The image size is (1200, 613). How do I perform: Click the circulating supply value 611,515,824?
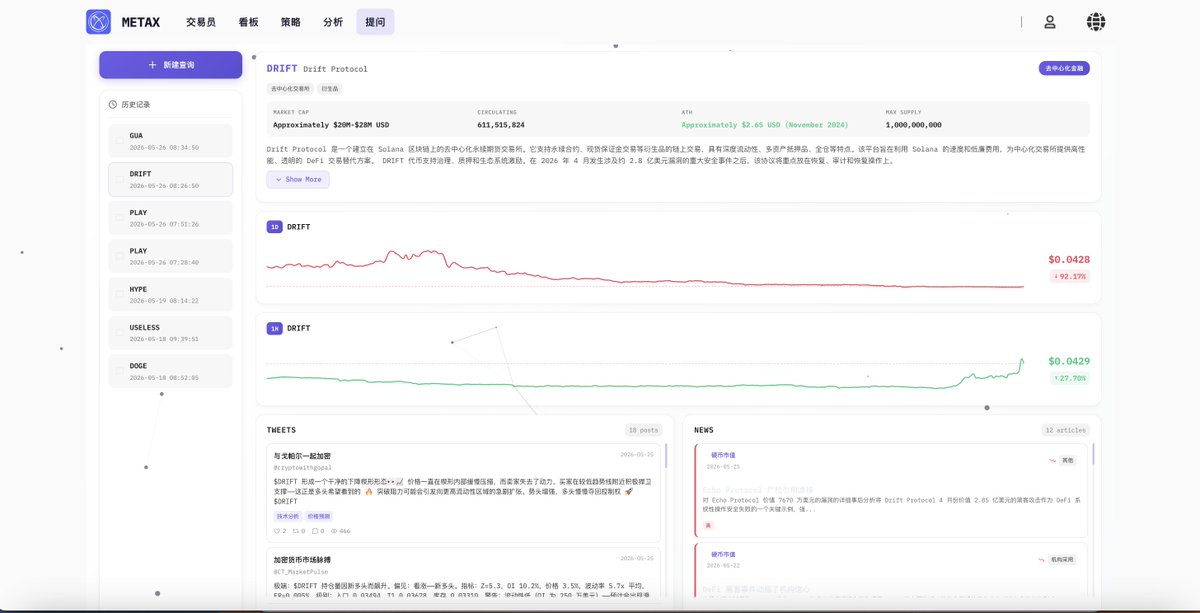click(x=501, y=125)
